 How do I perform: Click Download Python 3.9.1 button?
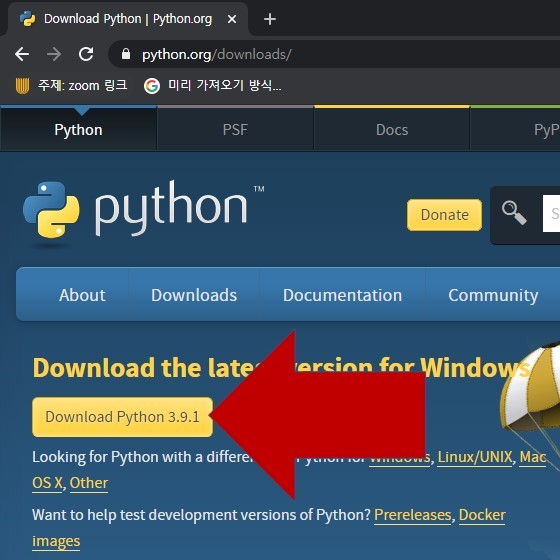click(122, 417)
